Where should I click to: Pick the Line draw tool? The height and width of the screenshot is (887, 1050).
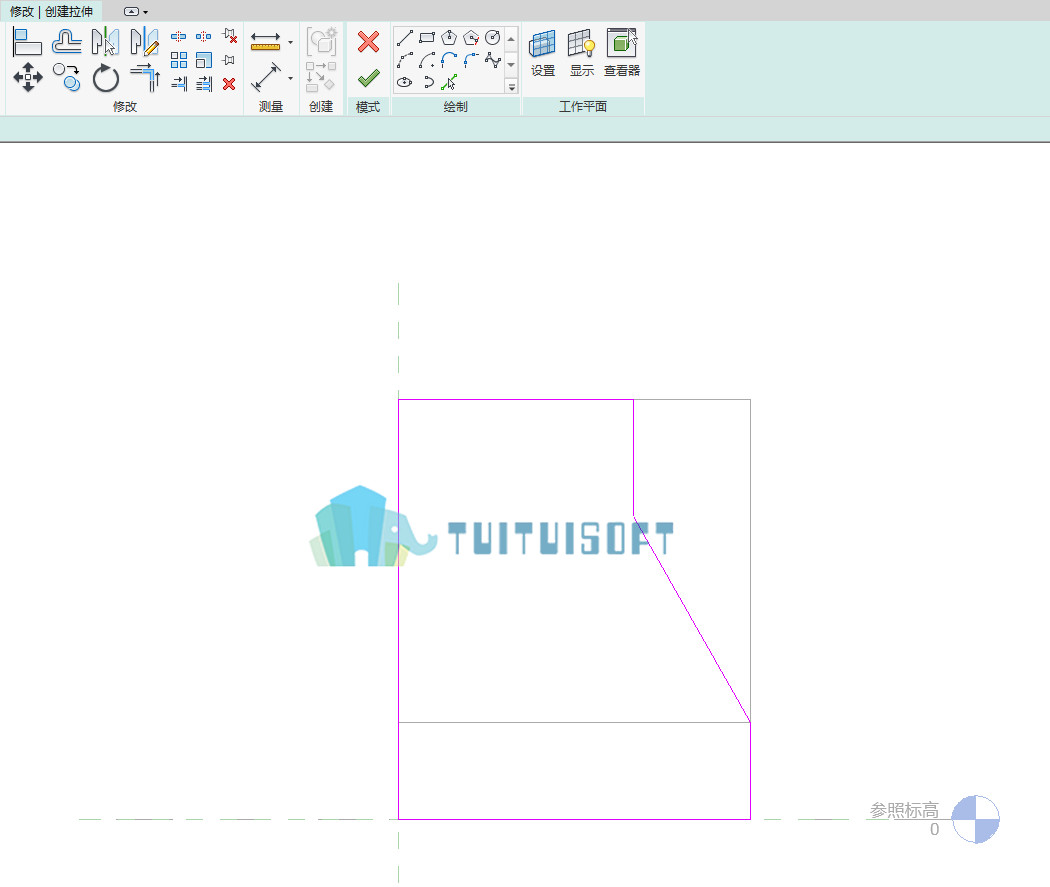(x=404, y=37)
